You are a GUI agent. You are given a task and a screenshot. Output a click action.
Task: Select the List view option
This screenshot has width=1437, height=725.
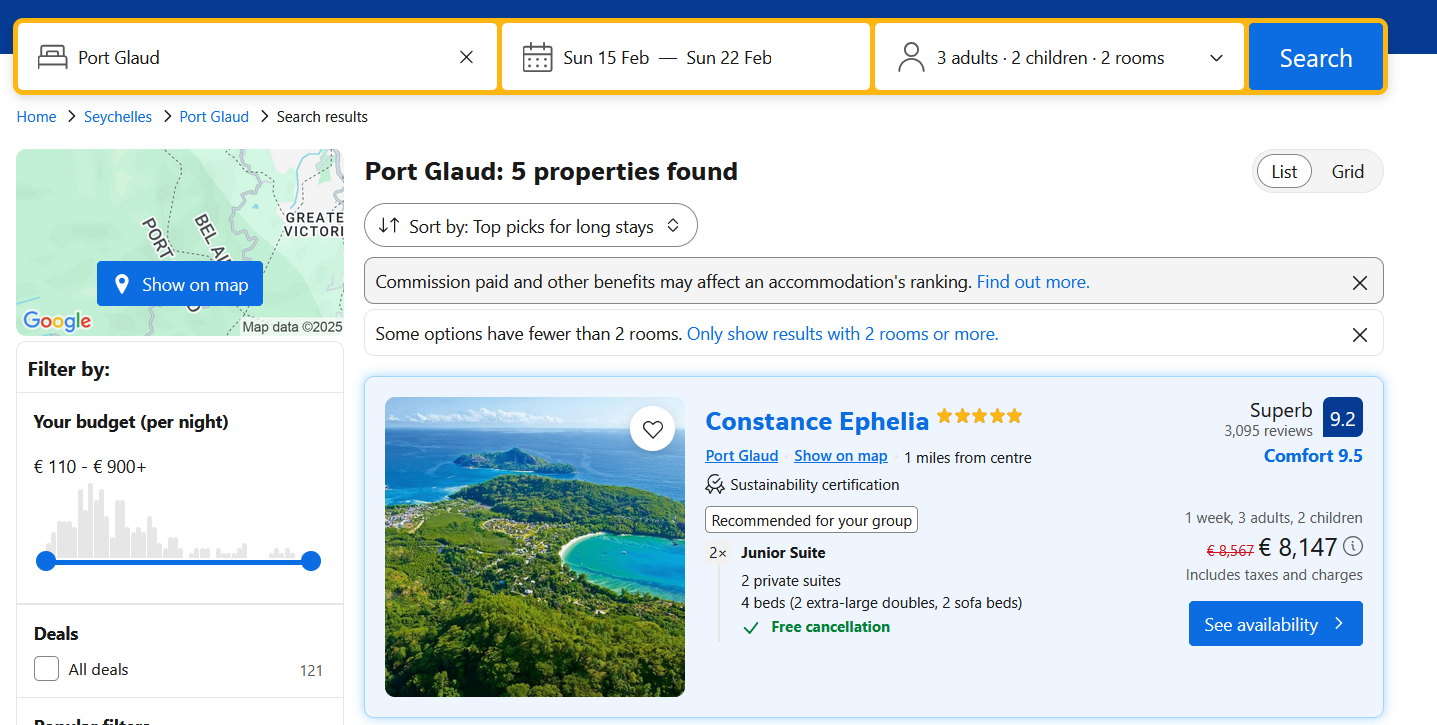pyautogui.click(x=1284, y=172)
